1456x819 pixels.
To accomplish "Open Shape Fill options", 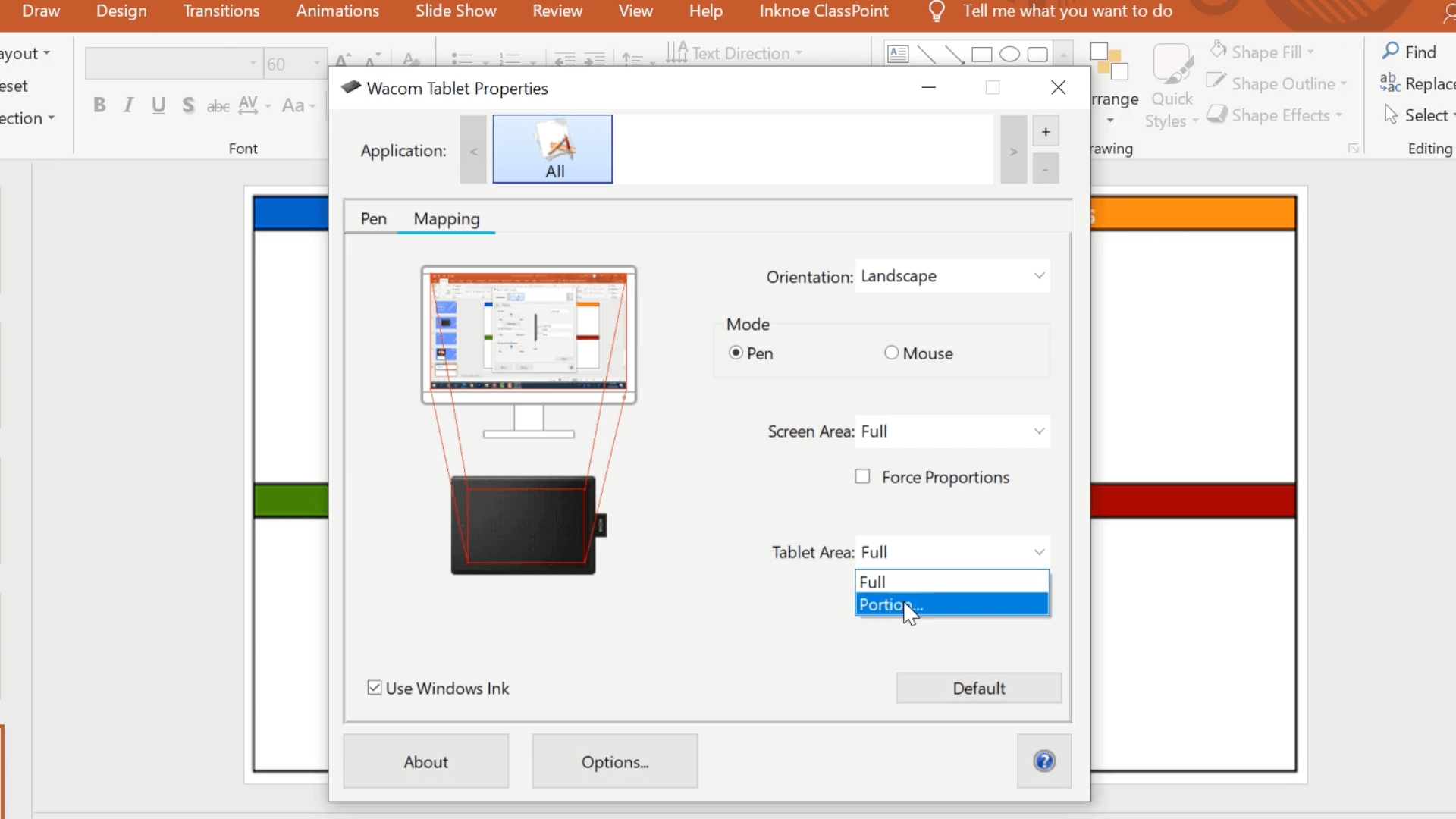I will [1262, 52].
